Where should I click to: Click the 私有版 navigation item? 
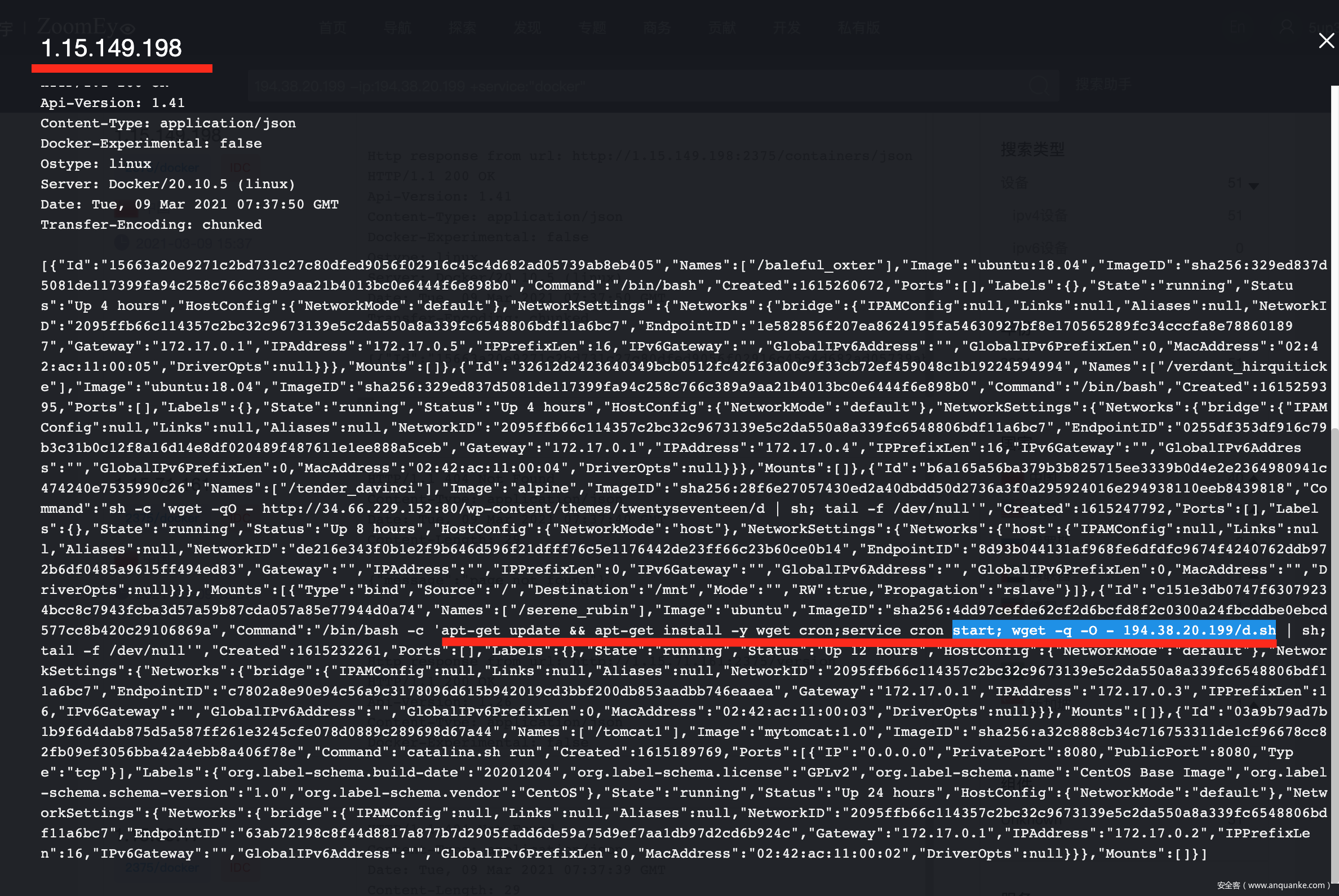(x=858, y=28)
